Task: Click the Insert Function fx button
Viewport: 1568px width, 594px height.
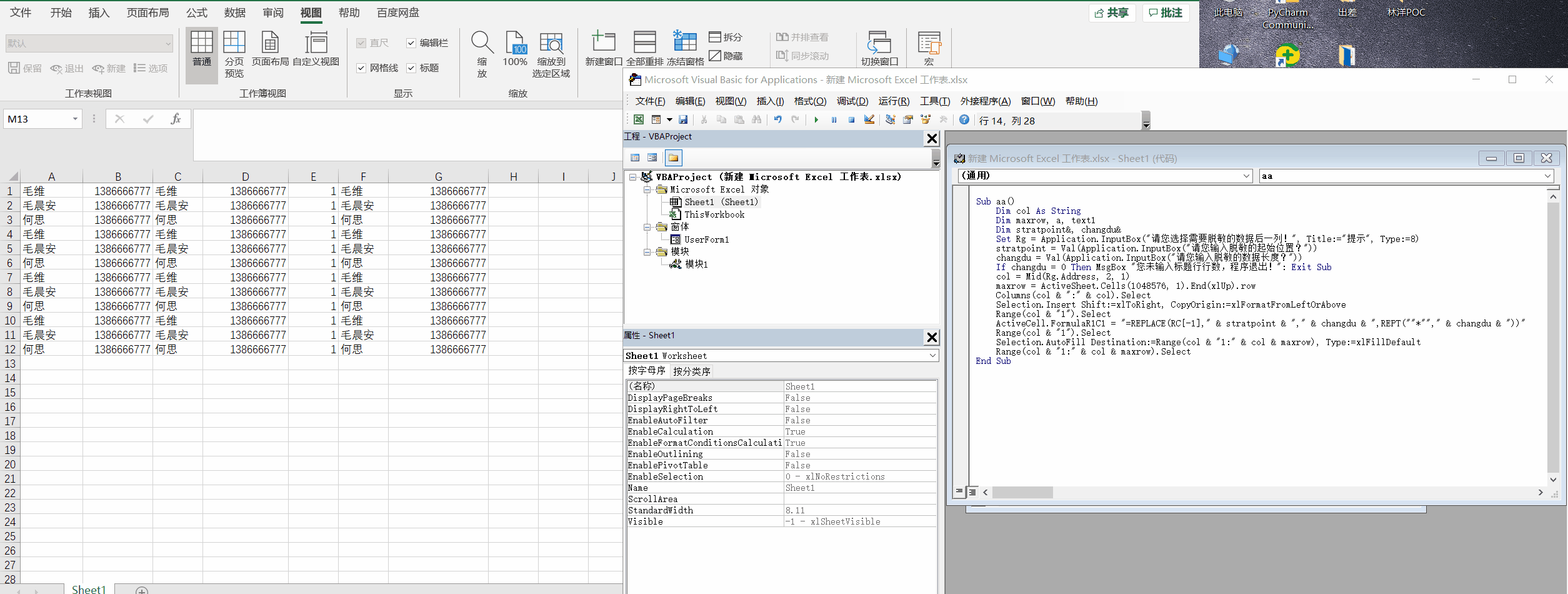Action: click(x=176, y=119)
